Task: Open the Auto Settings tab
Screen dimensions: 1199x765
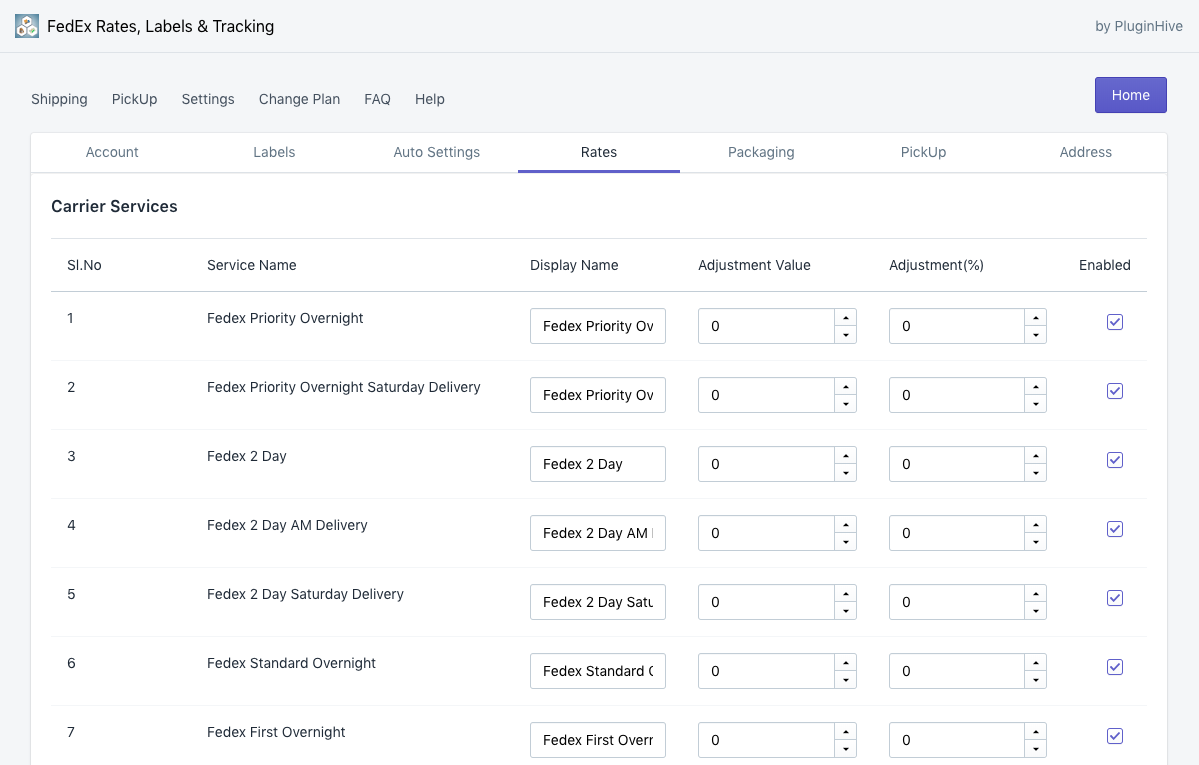Action: click(x=437, y=152)
